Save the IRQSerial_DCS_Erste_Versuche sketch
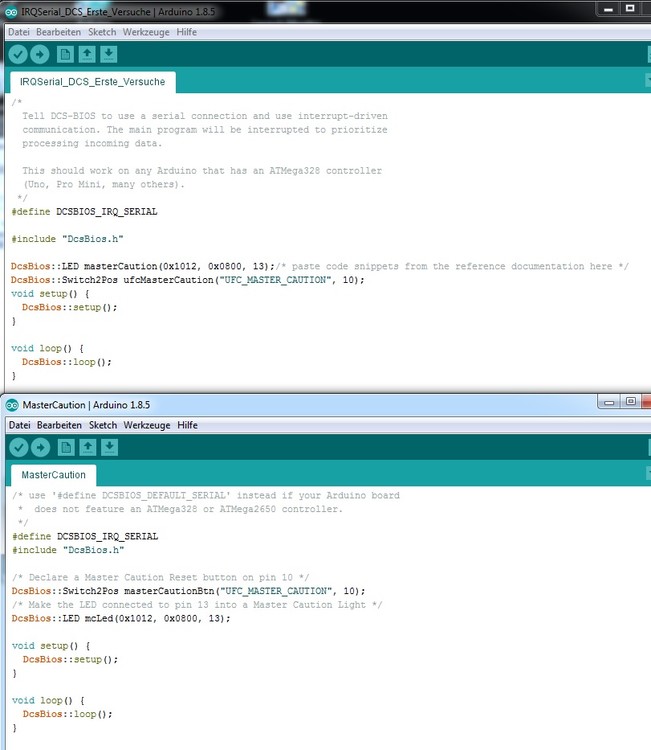The width and height of the screenshot is (651, 750). [x=109, y=55]
